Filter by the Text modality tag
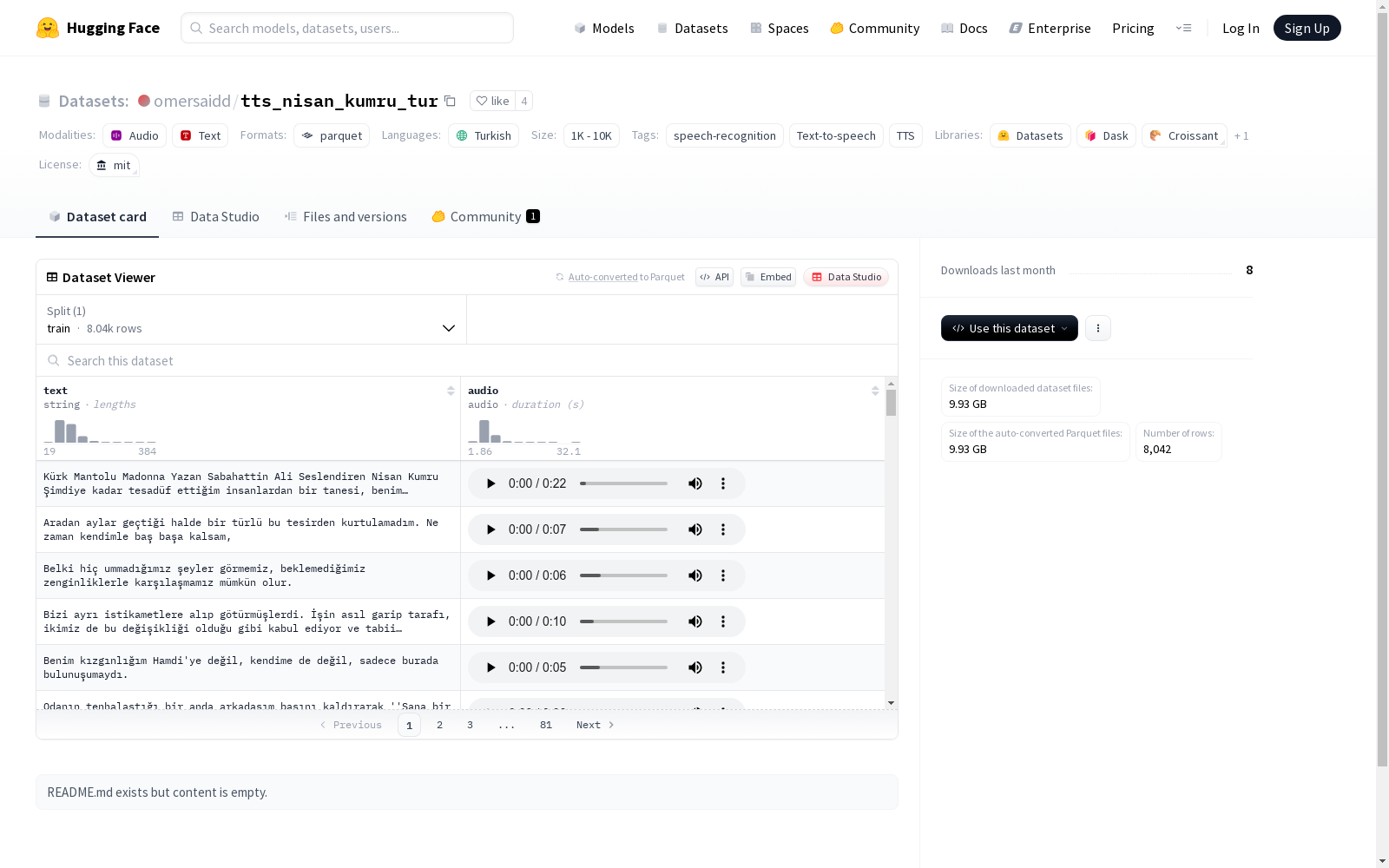The width and height of the screenshot is (1389, 868). coord(201,135)
